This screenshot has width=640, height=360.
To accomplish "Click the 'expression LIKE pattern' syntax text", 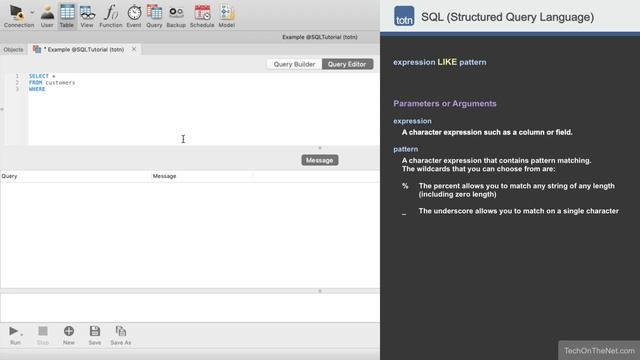I will point(440,62).
